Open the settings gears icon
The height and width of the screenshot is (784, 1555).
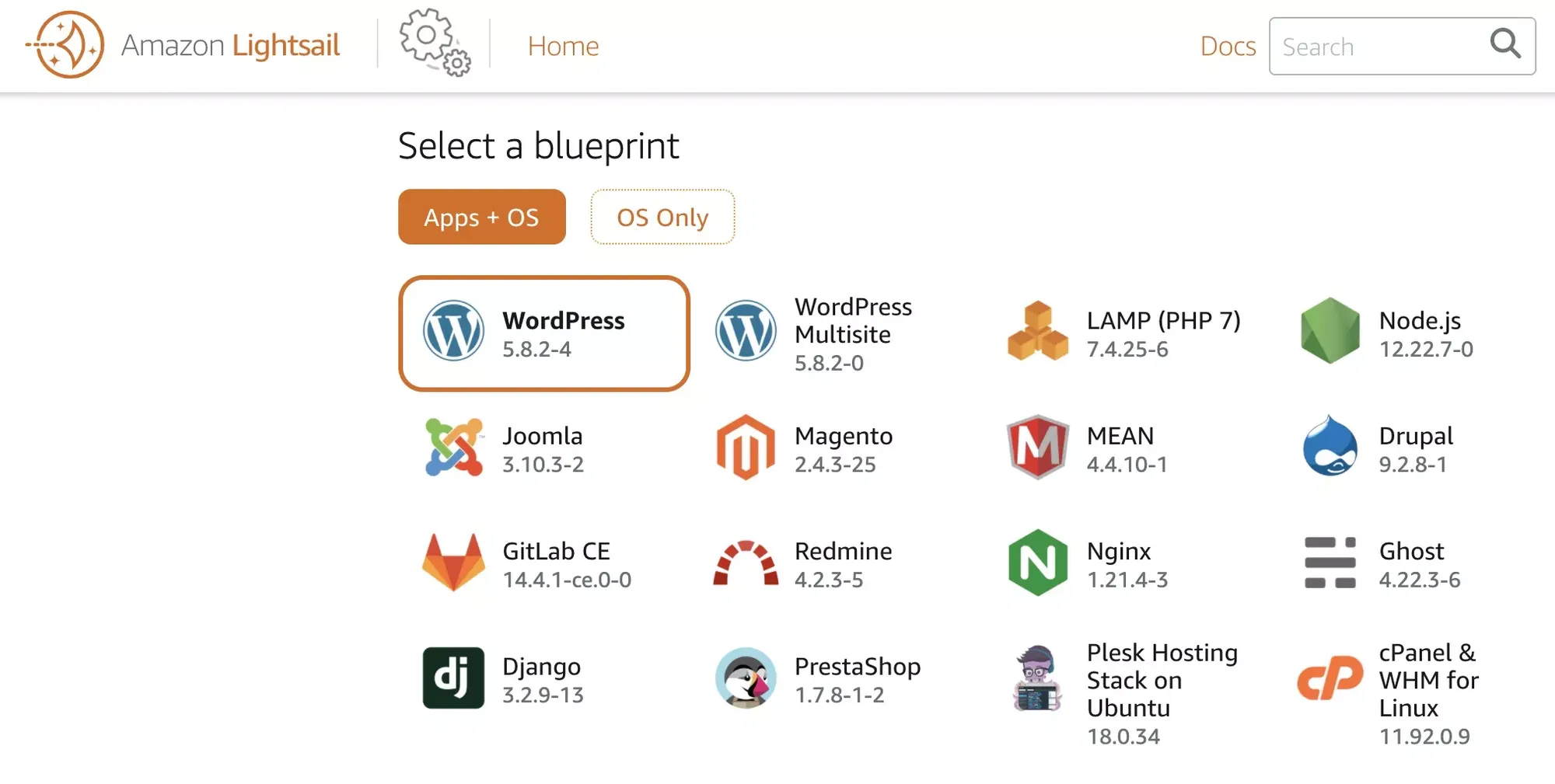point(435,43)
